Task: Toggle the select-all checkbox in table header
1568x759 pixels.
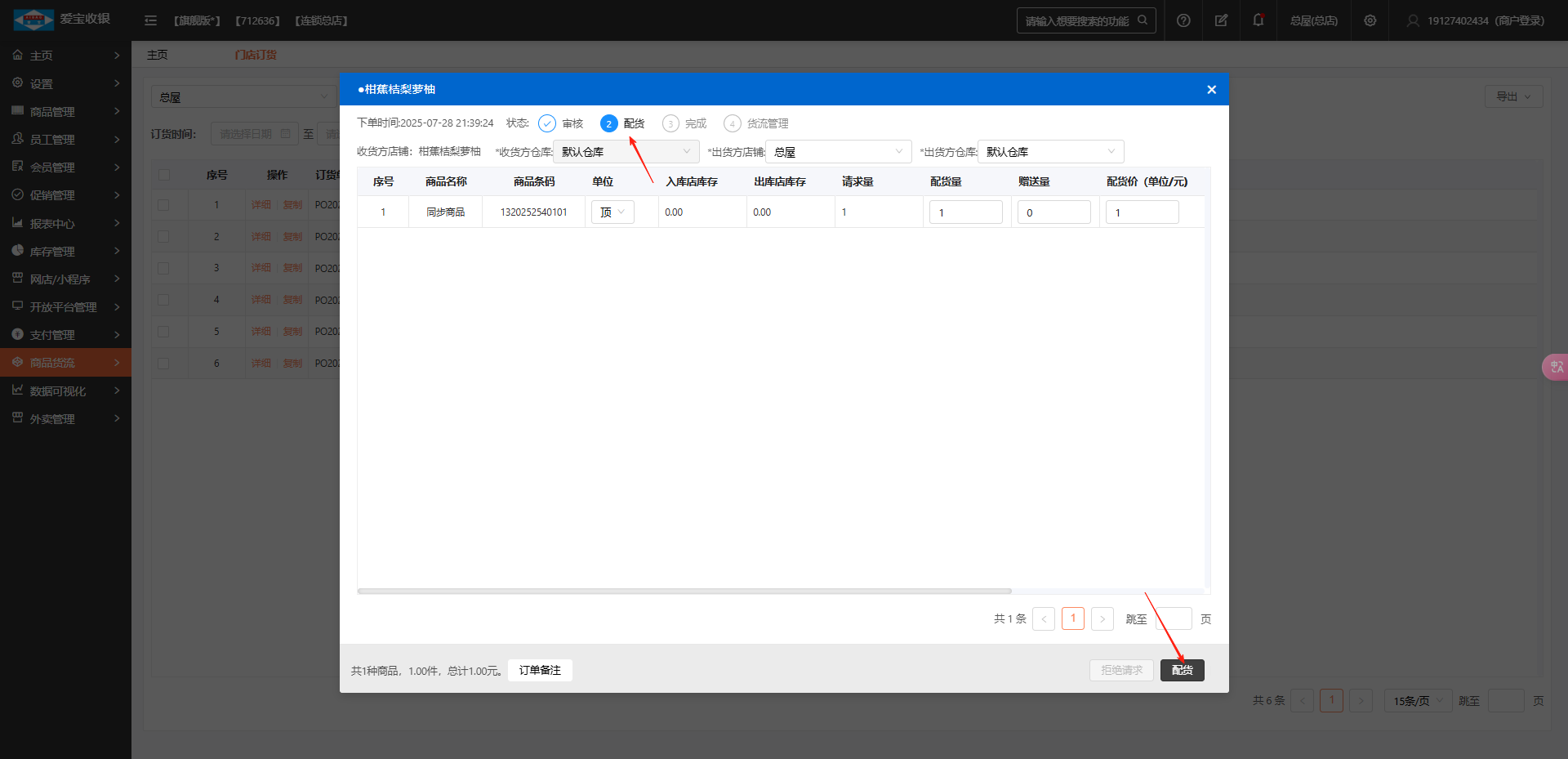Action: (164, 175)
